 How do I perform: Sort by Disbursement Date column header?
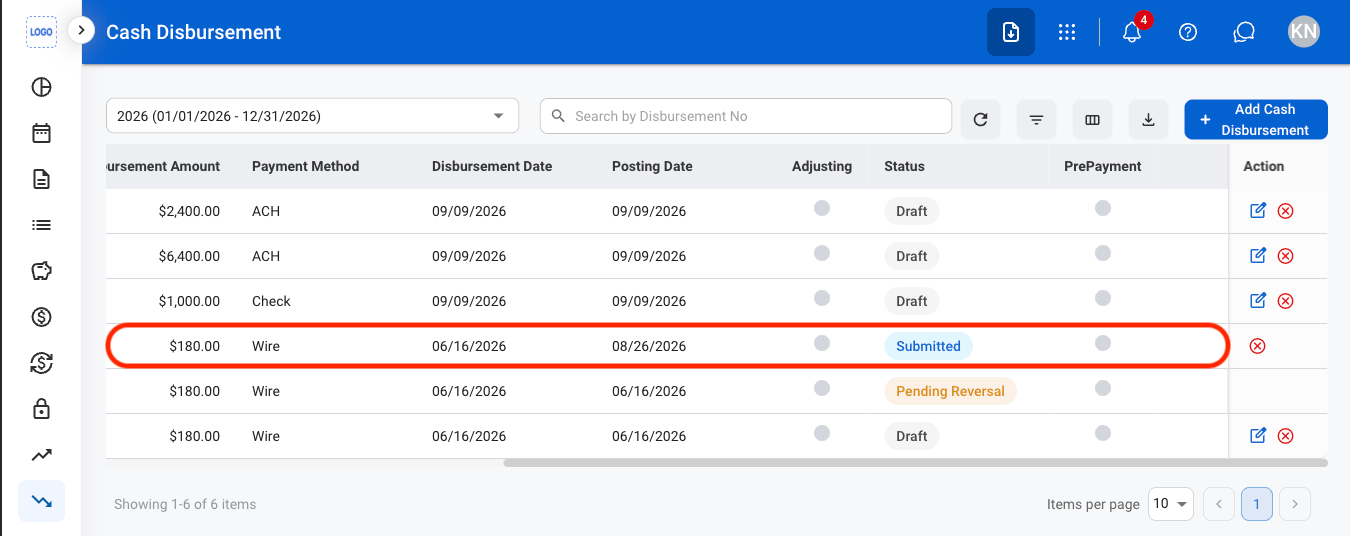click(x=492, y=166)
